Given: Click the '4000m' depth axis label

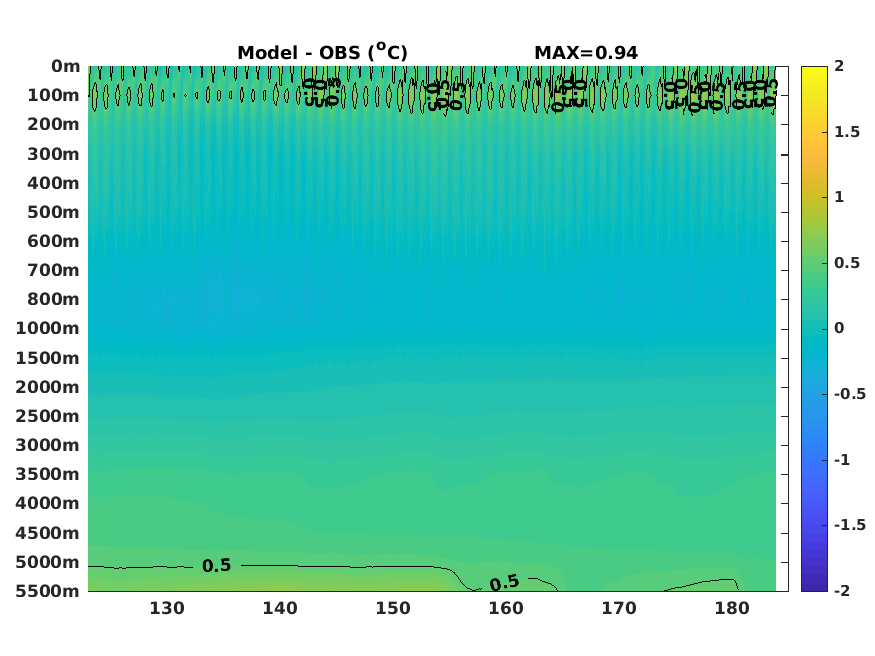Looking at the screenshot, I should (x=48, y=503).
